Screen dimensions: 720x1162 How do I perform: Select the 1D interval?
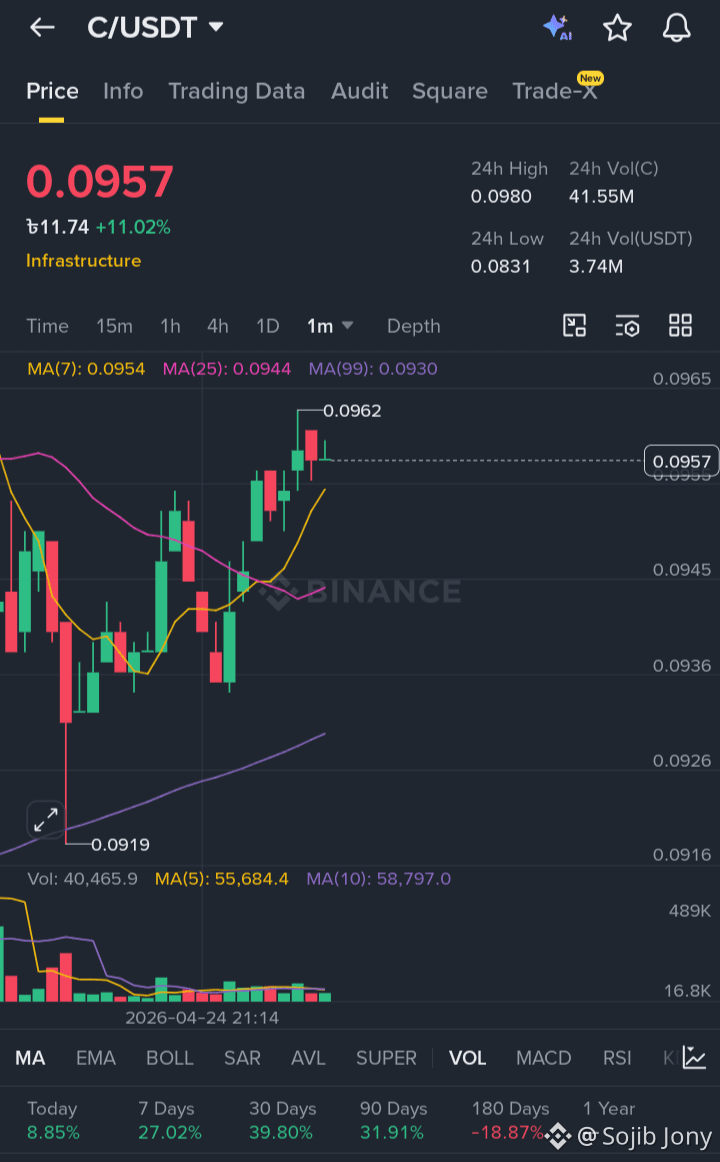click(x=267, y=326)
